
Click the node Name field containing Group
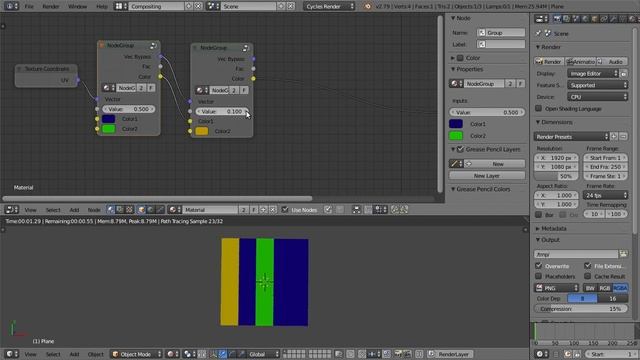tap(501, 33)
